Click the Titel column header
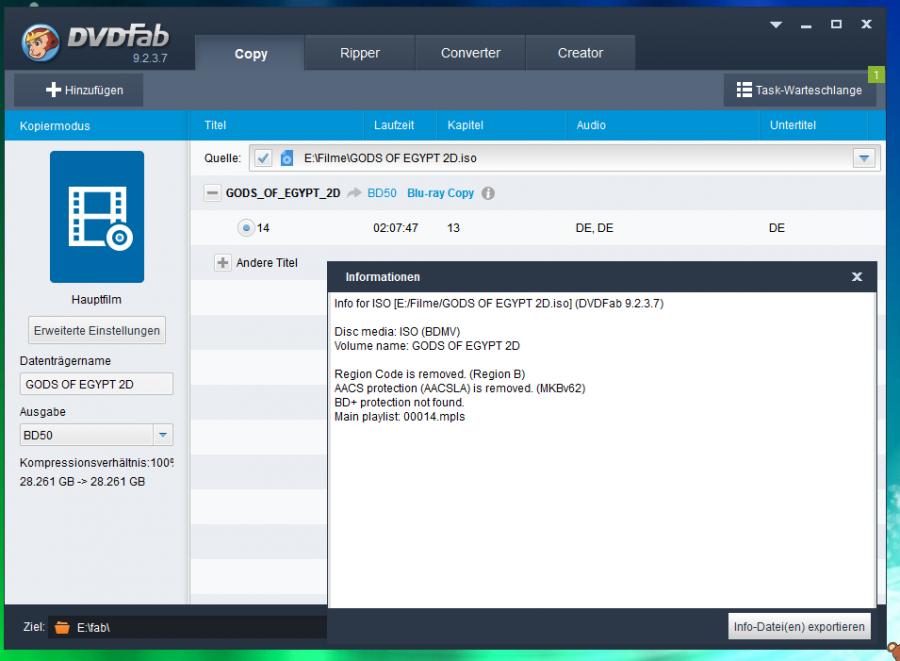Viewport: 900px width, 661px height. tap(215, 125)
